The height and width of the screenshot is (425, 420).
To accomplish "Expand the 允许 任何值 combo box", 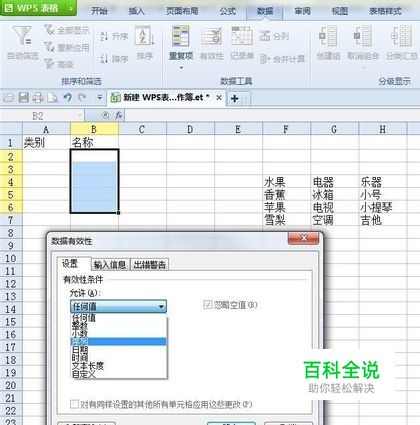I will 118,306.
